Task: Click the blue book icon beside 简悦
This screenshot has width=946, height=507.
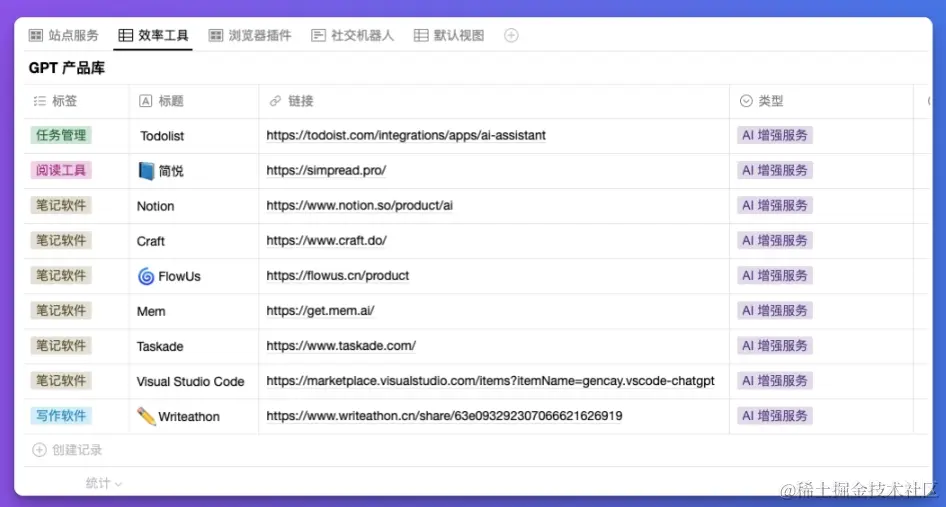Action: (x=146, y=171)
